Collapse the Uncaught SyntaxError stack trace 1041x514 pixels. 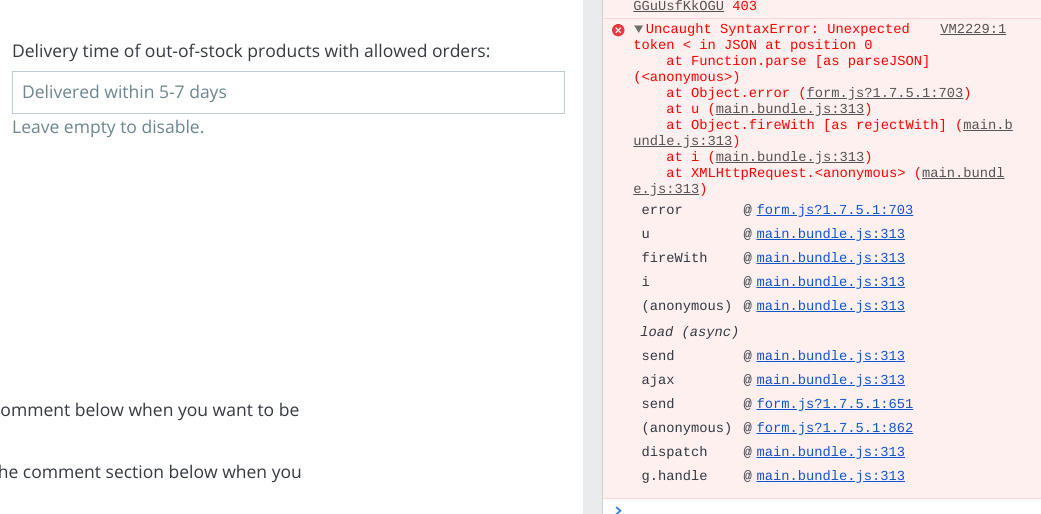click(639, 29)
